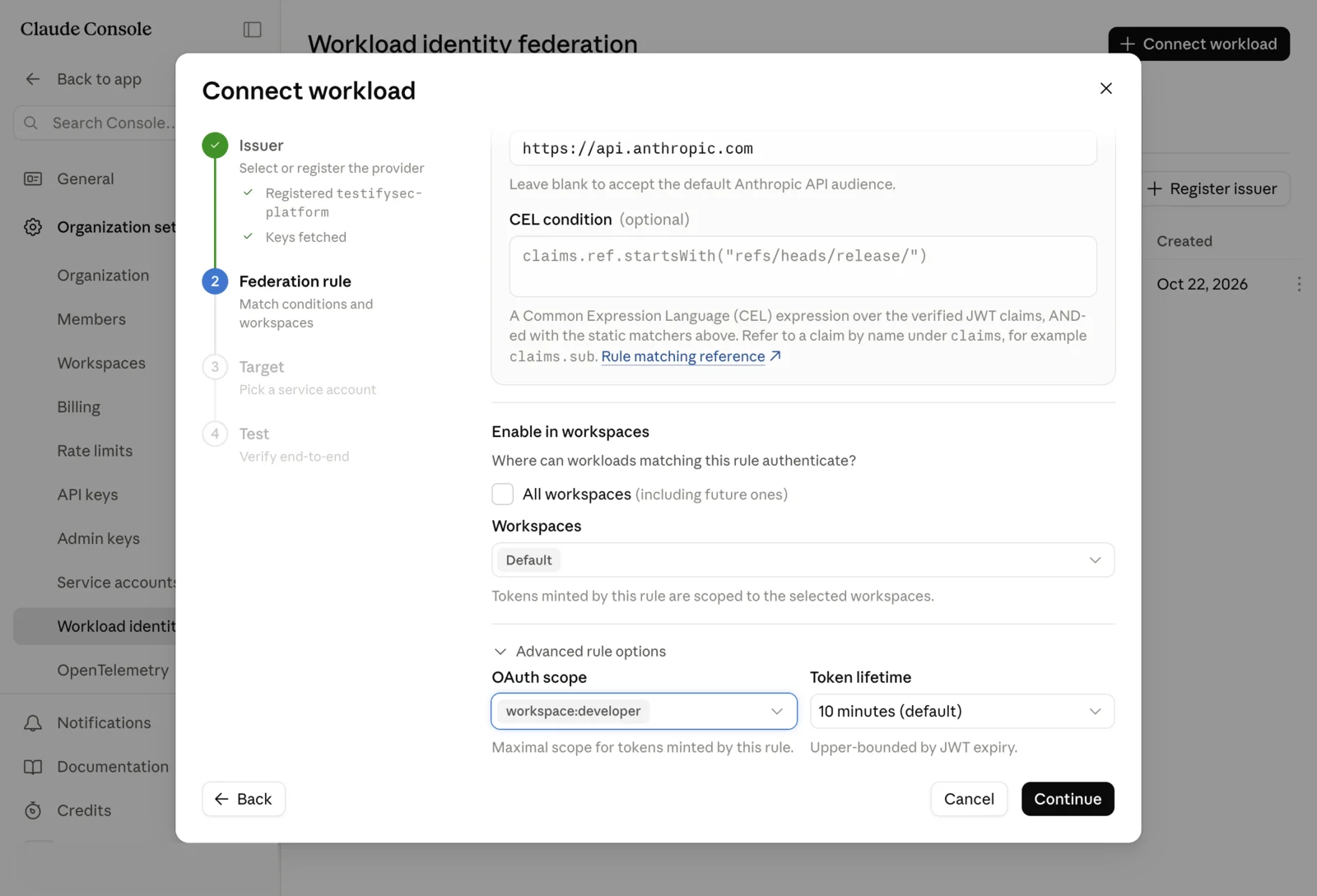Click the audience URL input field
The width and height of the screenshot is (1317, 896).
click(803, 148)
